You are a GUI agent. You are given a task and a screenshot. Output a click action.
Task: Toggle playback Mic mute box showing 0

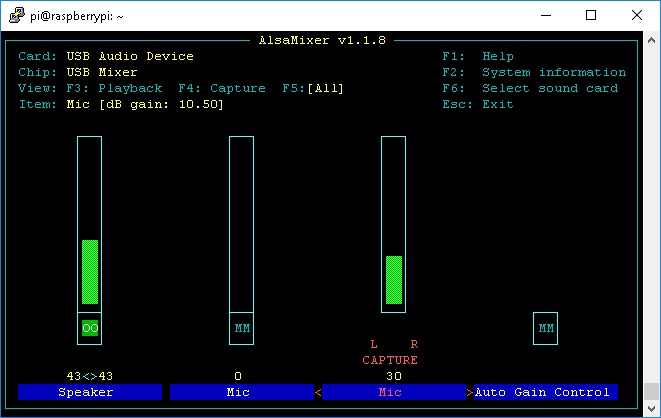click(x=242, y=328)
